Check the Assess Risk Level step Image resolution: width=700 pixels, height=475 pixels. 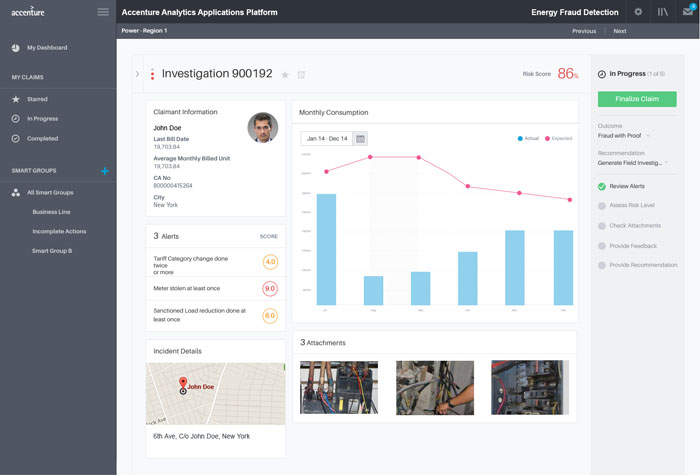[x=602, y=206]
